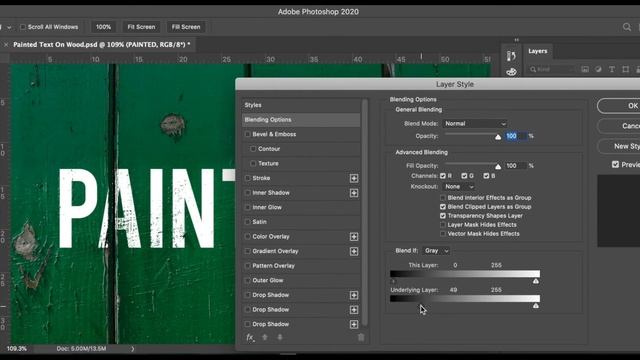Viewport: 640px width, 360px height.
Task: Uncheck the B channel checkbox
Action: tap(486, 176)
